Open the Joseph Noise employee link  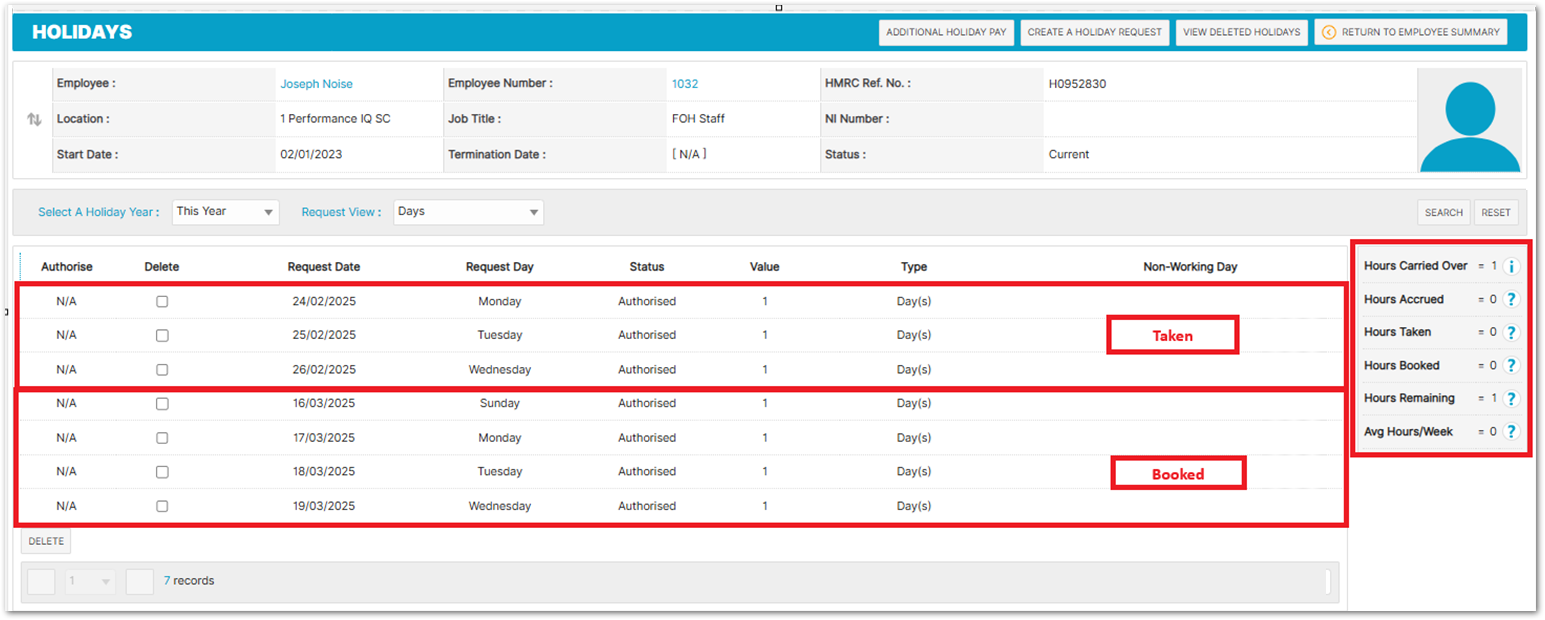click(316, 85)
